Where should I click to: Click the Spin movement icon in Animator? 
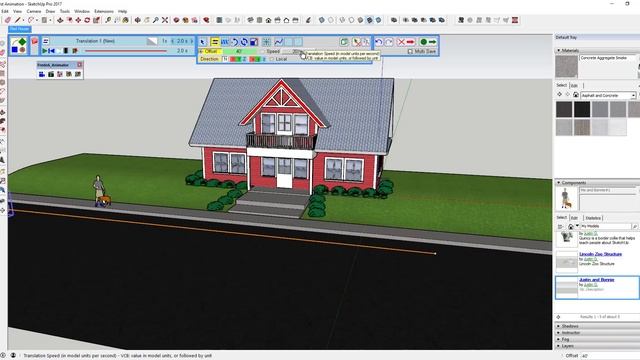(x=244, y=42)
